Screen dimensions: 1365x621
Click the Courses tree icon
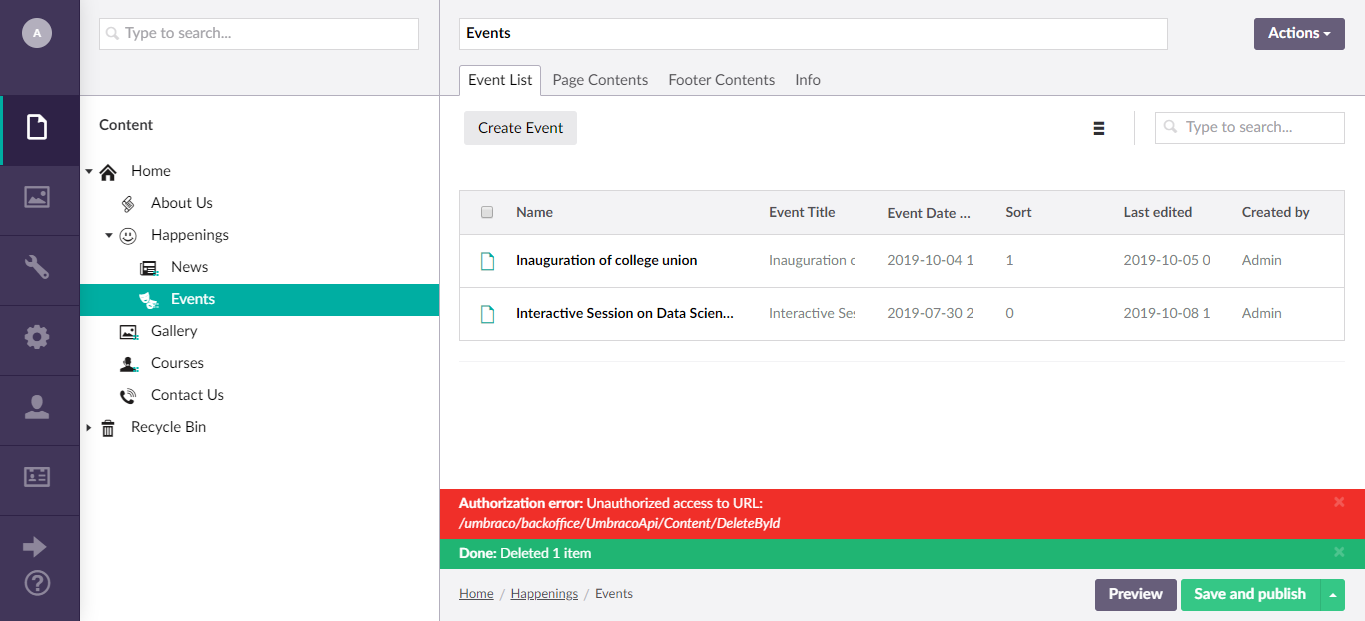click(128, 364)
